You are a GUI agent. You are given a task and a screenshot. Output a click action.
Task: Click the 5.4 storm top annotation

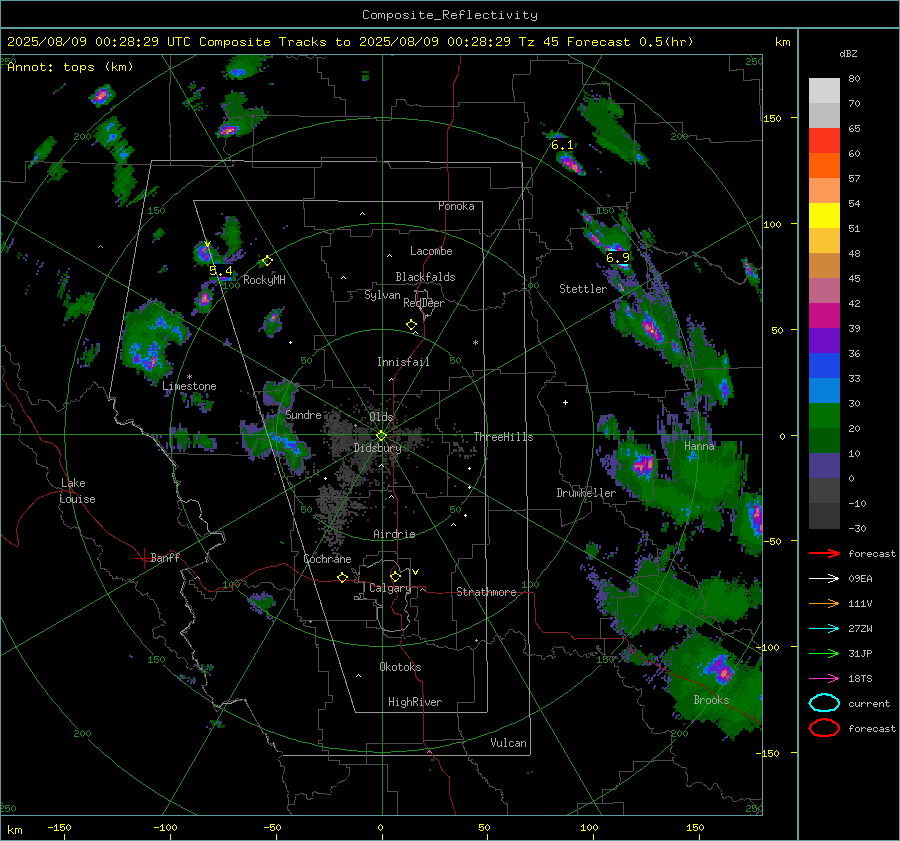pos(220,270)
